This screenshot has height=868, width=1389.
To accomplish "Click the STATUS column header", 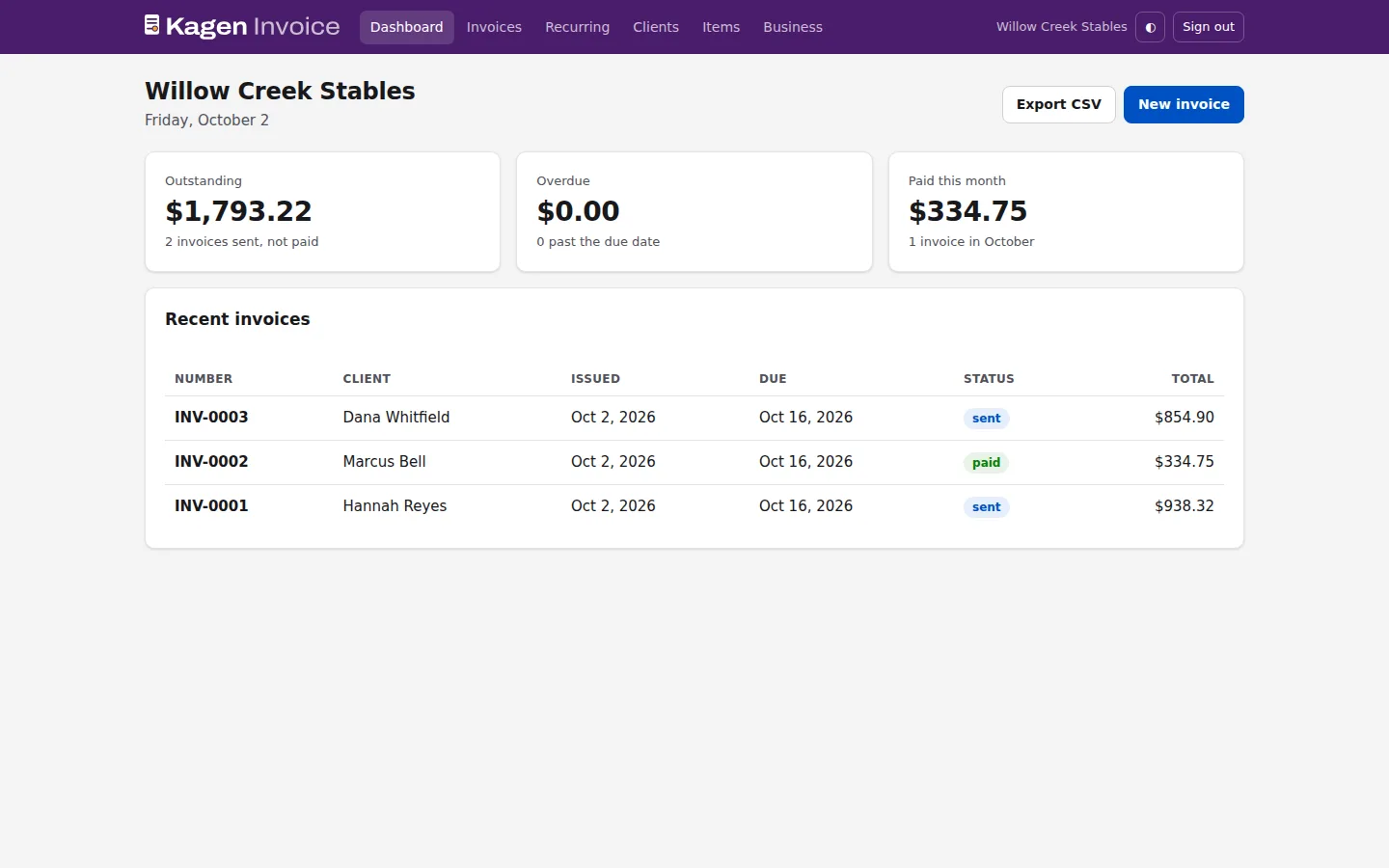I will coord(989,379).
